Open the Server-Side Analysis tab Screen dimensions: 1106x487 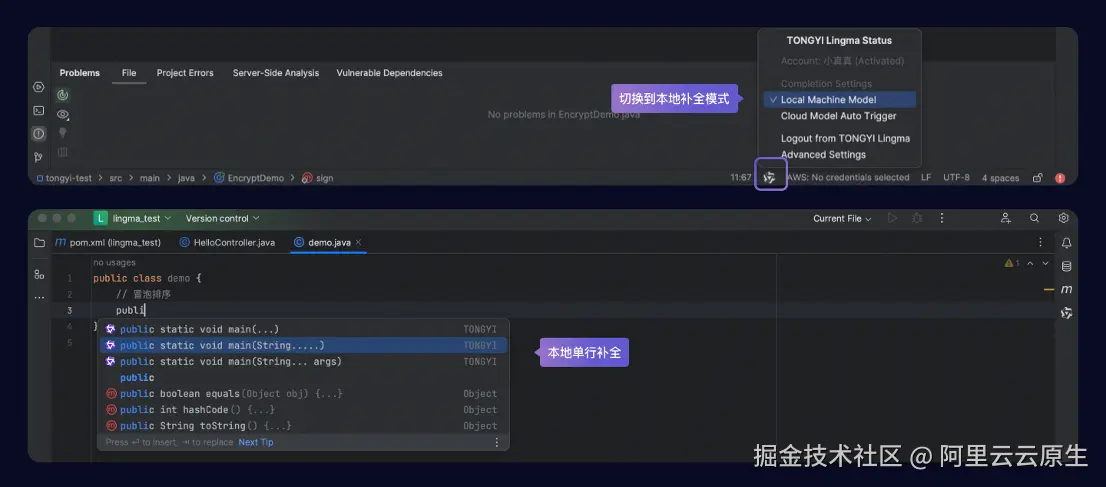(276, 73)
